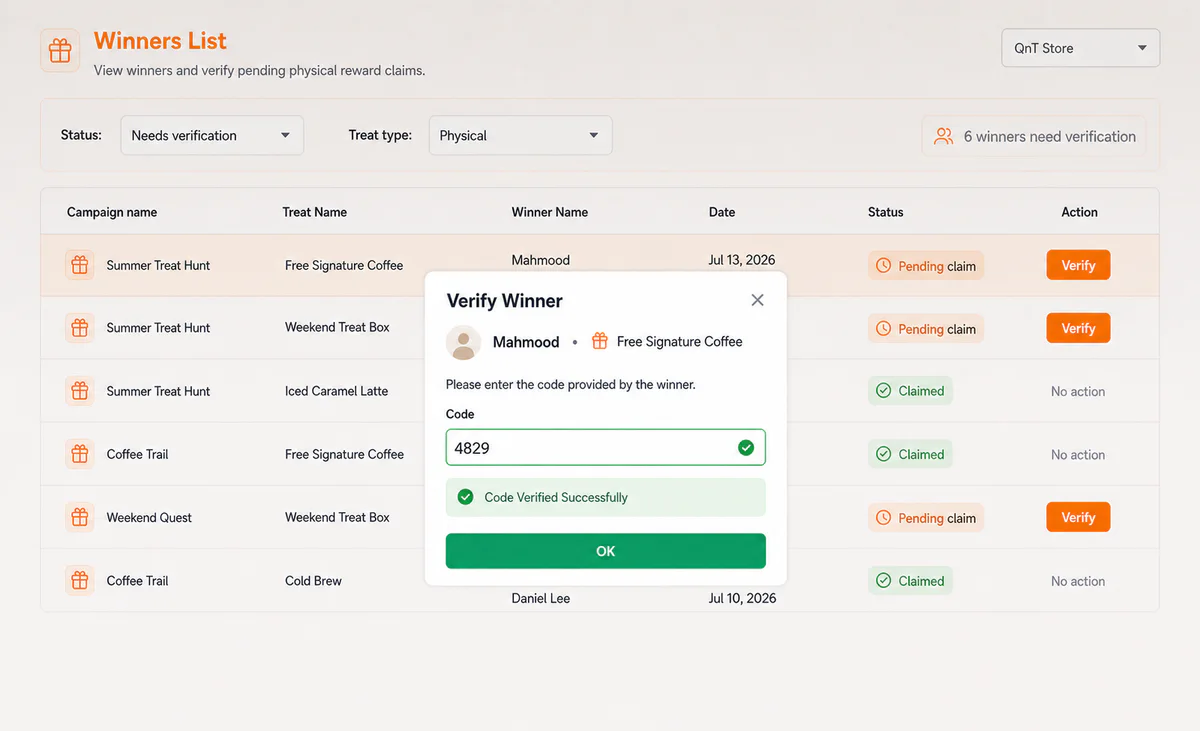Click the Weekend Quest campaign name
Image resolution: width=1200 pixels, height=731 pixels.
coord(149,517)
